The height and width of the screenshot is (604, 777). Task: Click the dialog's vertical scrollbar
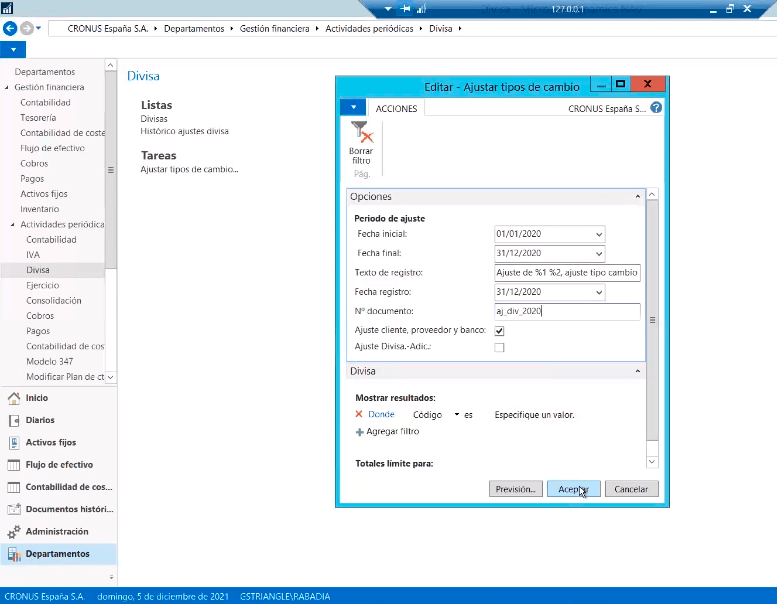(652, 320)
